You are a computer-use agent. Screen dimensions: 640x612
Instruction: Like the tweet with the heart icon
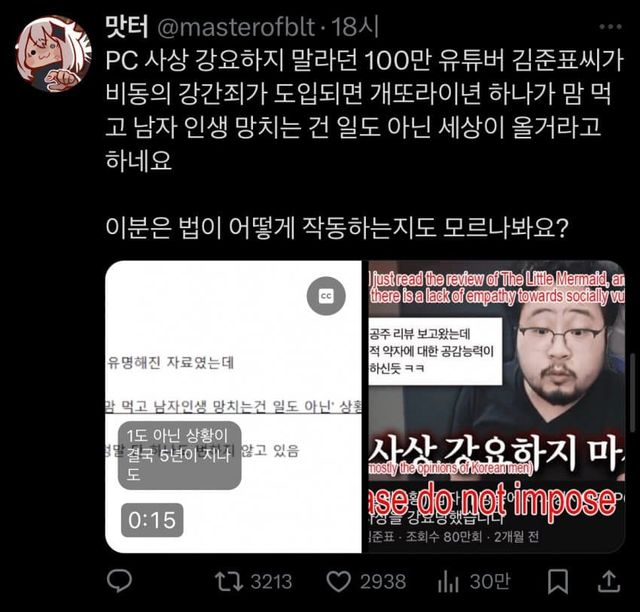[x=338, y=581]
